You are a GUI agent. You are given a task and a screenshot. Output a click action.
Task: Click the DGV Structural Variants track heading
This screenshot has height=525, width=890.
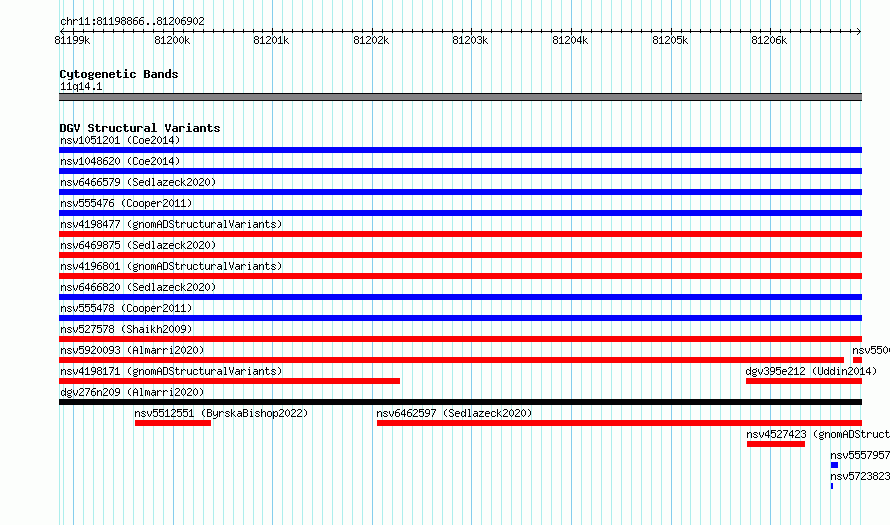[x=140, y=128]
